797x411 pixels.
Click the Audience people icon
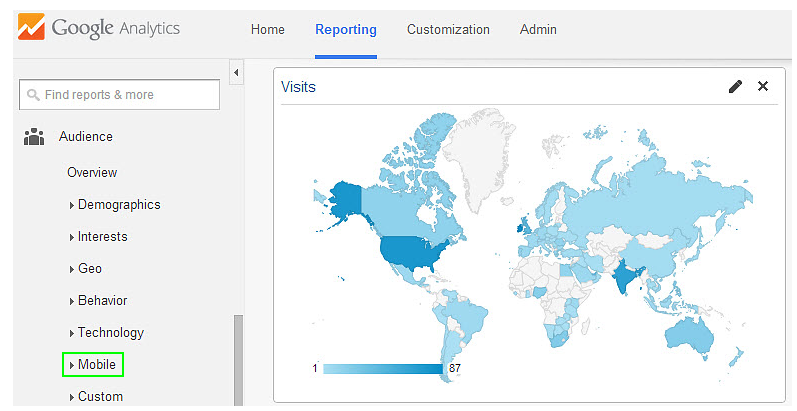click(34, 137)
